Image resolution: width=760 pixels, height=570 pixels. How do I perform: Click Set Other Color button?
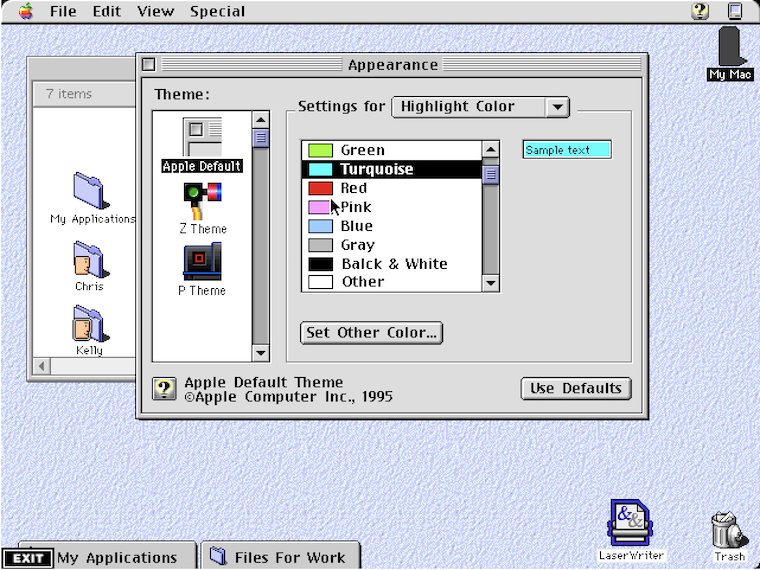click(371, 332)
